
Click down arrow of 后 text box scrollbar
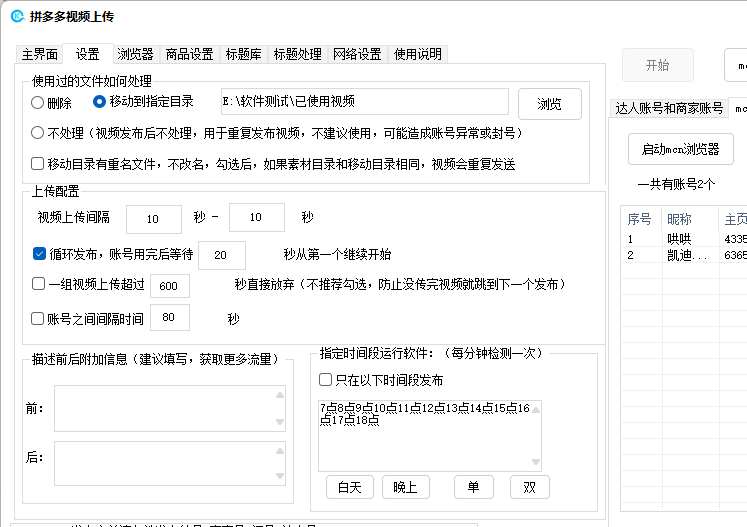tap(280, 476)
